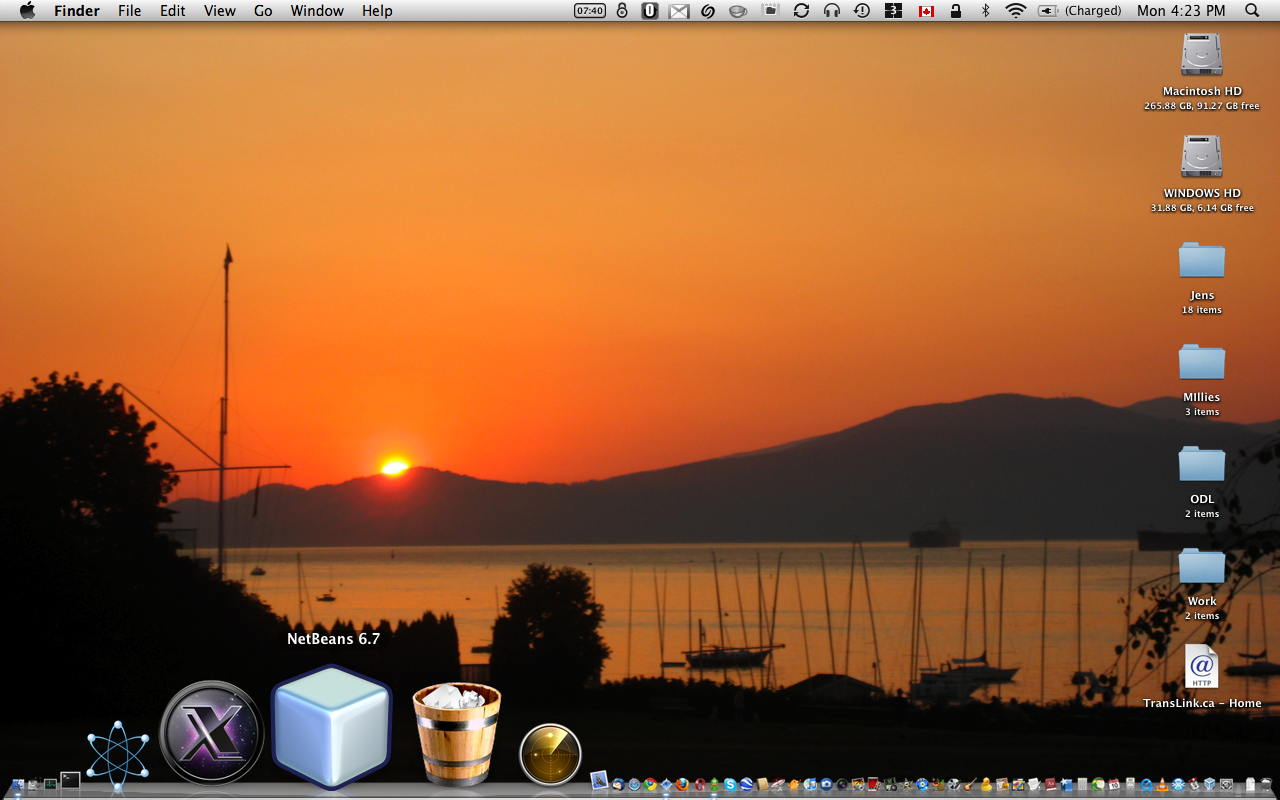
Task: Open WINDOWS HD drive icon
Action: [x=1201, y=158]
